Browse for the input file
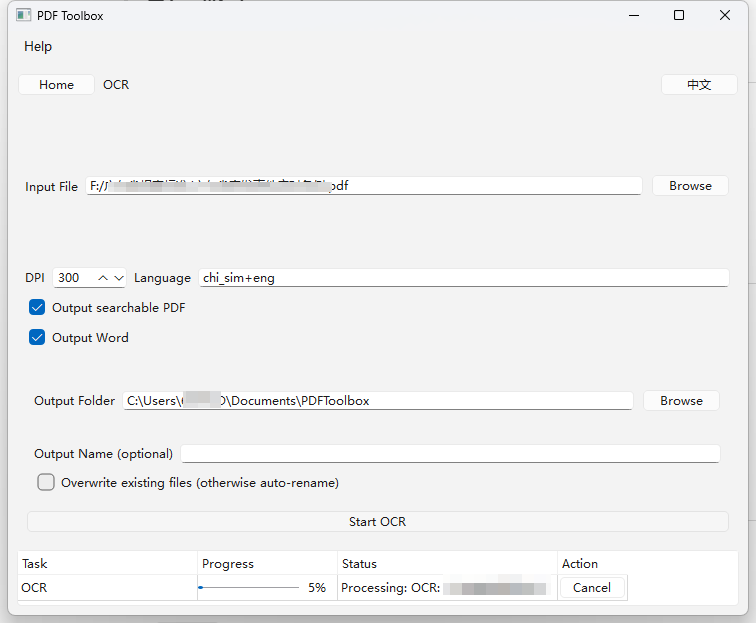 [x=690, y=186]
